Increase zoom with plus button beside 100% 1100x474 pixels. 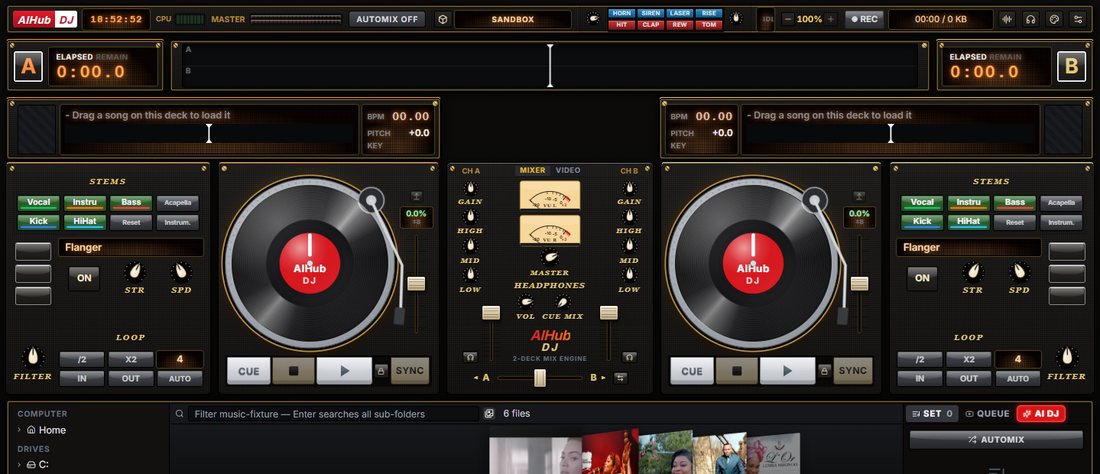click(x=831, y=20)
